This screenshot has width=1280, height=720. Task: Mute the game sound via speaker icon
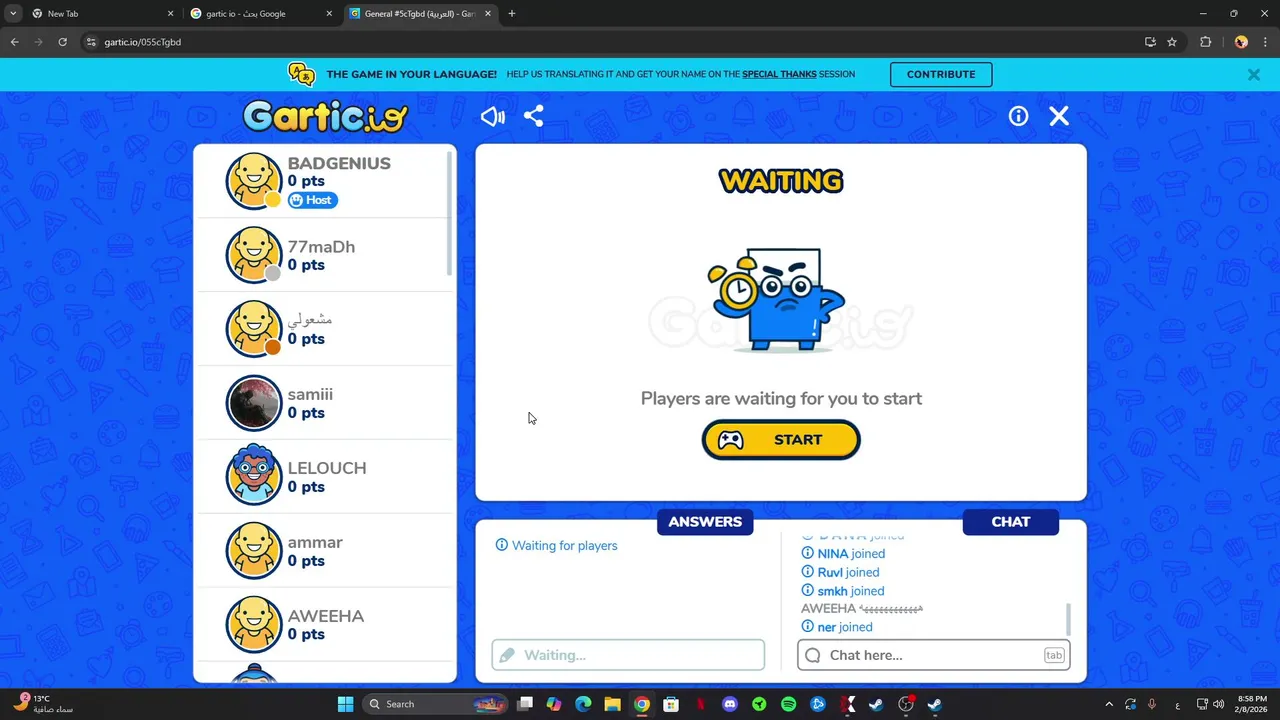coord(492,117)
